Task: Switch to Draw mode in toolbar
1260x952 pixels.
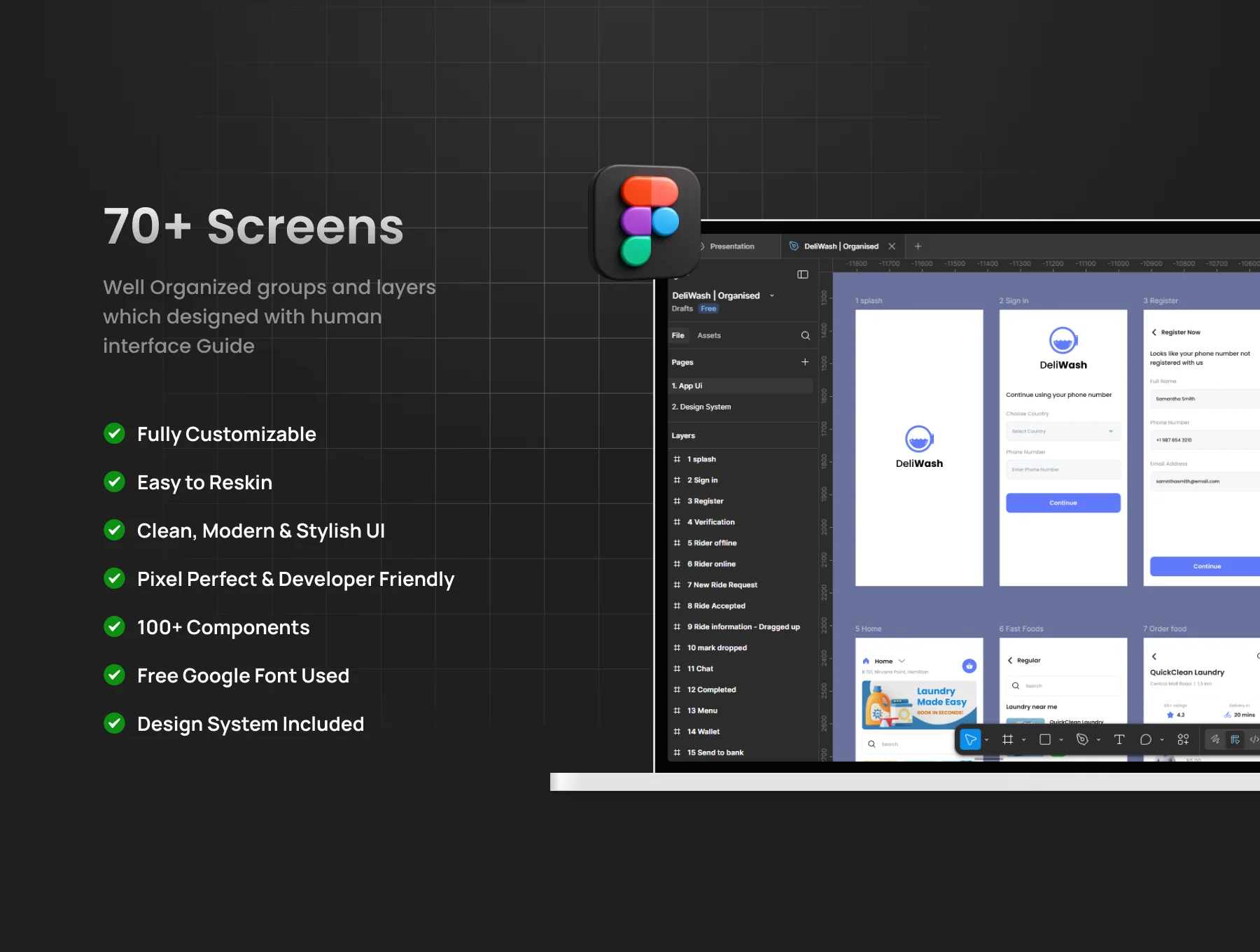Action: tap(1215, 739)
